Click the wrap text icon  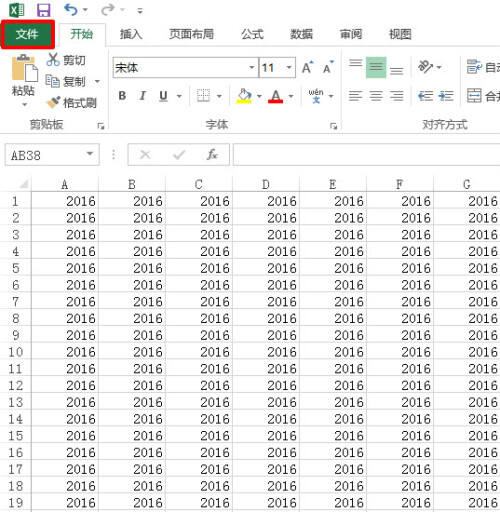474,67
